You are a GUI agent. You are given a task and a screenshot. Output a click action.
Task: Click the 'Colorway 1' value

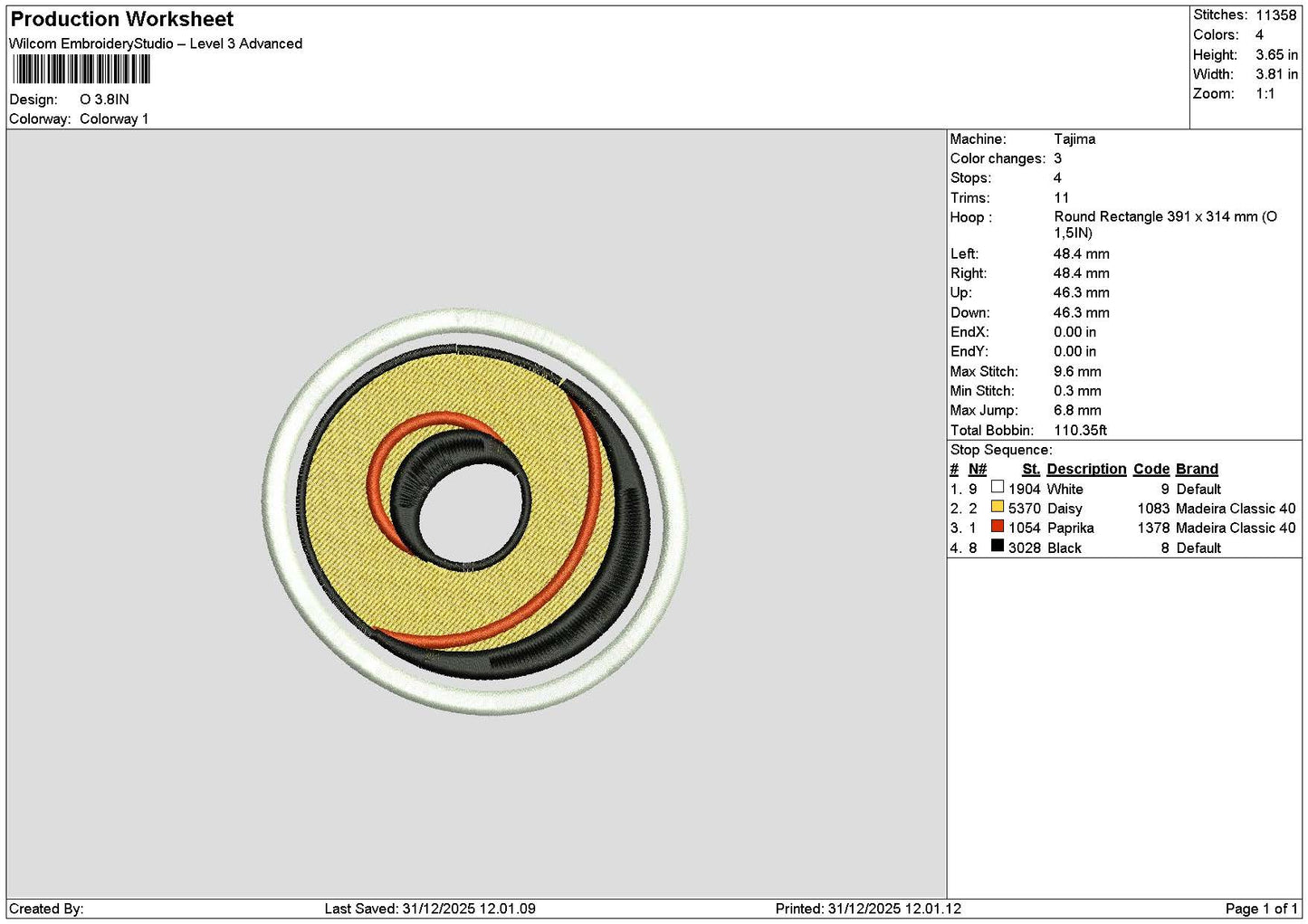point(114,119)
